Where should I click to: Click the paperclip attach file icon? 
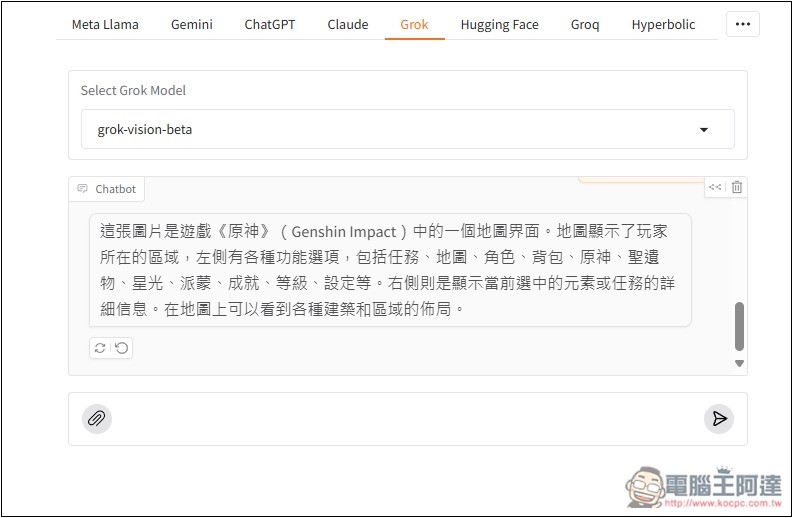coord(96,418)
